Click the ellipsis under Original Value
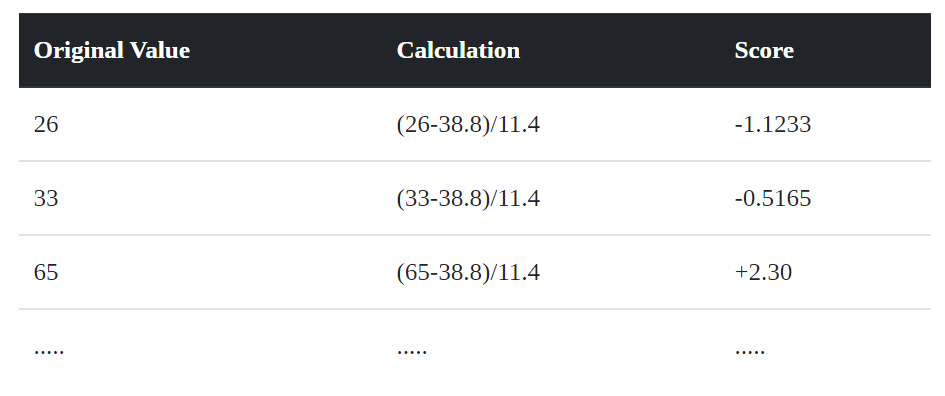The height and width of the screenshot is (396, 945). (49, 351)
